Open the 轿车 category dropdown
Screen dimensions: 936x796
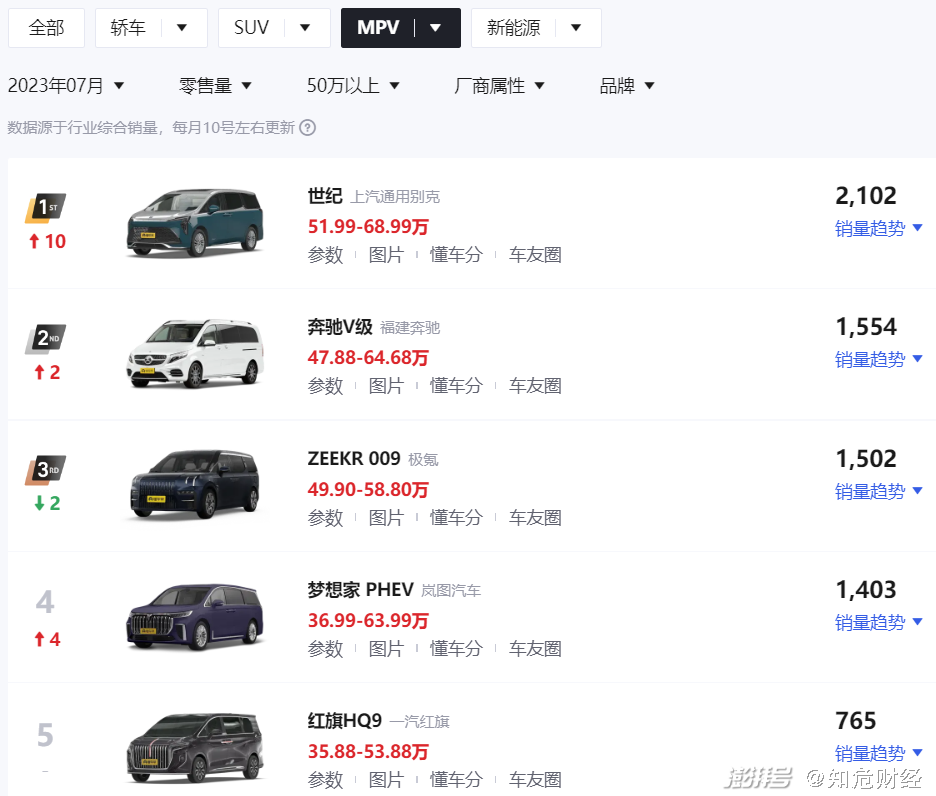[x=151, y=28]
